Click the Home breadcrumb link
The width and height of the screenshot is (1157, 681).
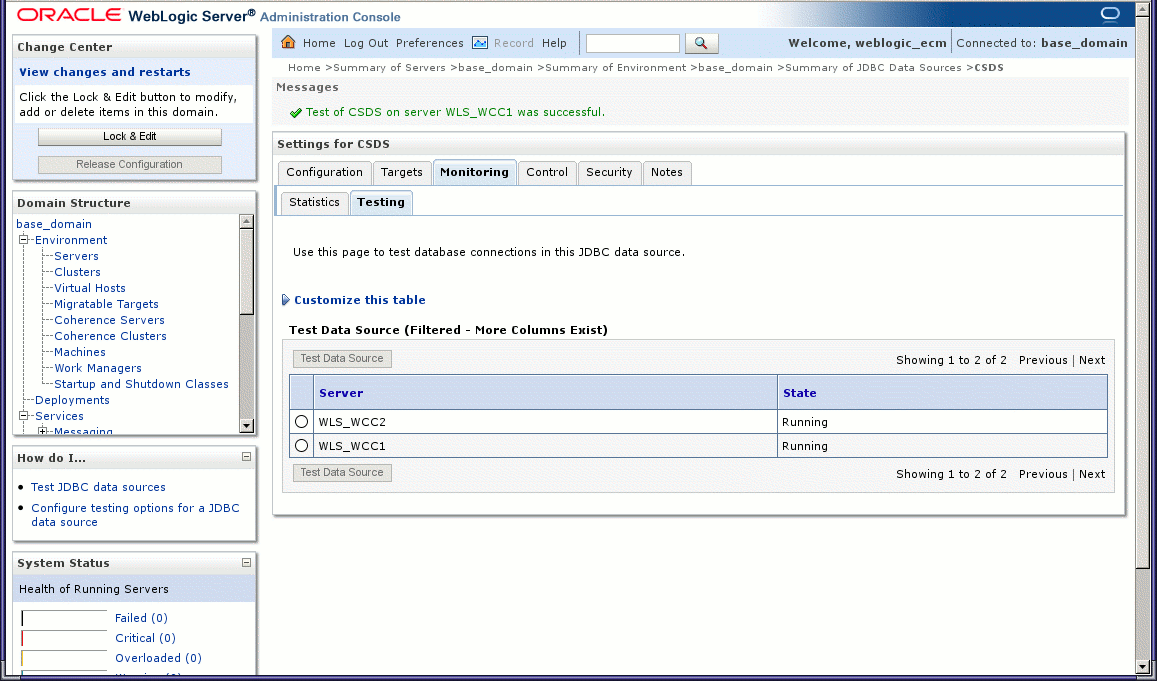(304, 67)
